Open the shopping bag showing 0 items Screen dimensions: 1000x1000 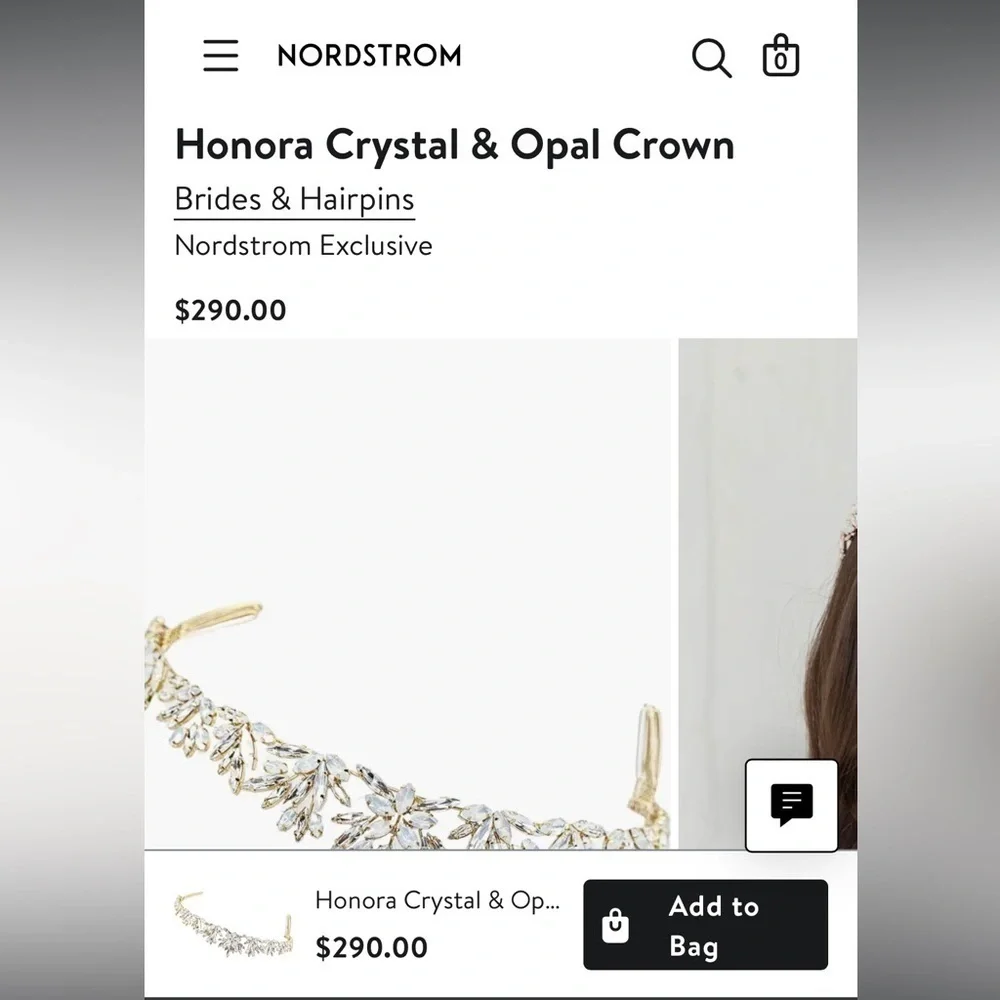(x=780, y=57)
